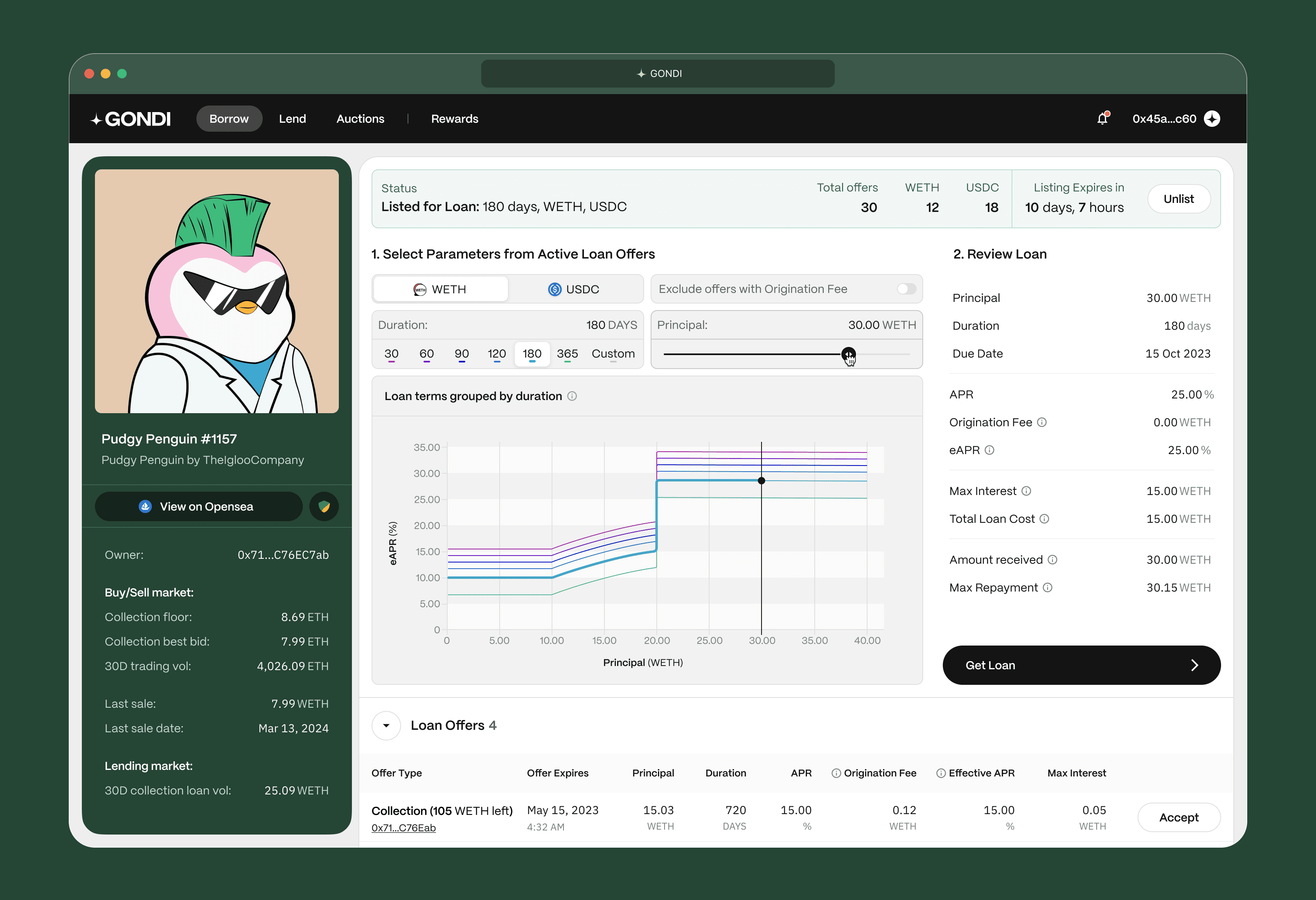Open the notifications bell
This screenshot has width=1316, height=900.
(x=1102, y=118)
